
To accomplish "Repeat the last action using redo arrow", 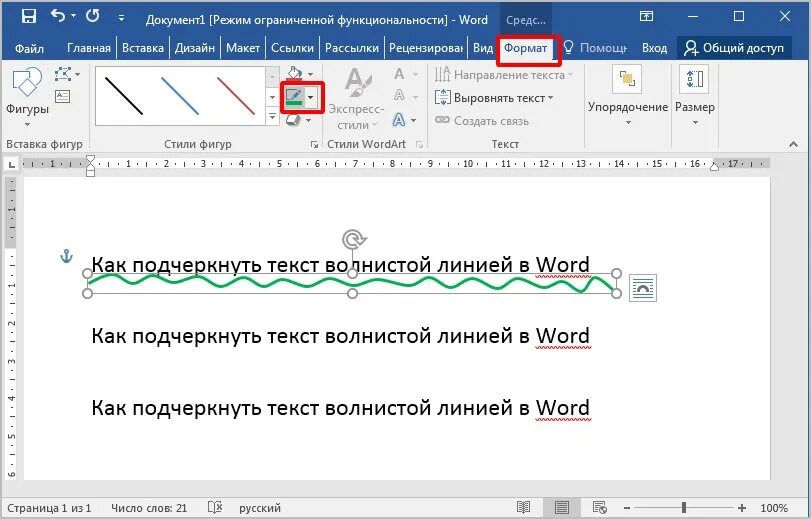I will coord(93,16).
